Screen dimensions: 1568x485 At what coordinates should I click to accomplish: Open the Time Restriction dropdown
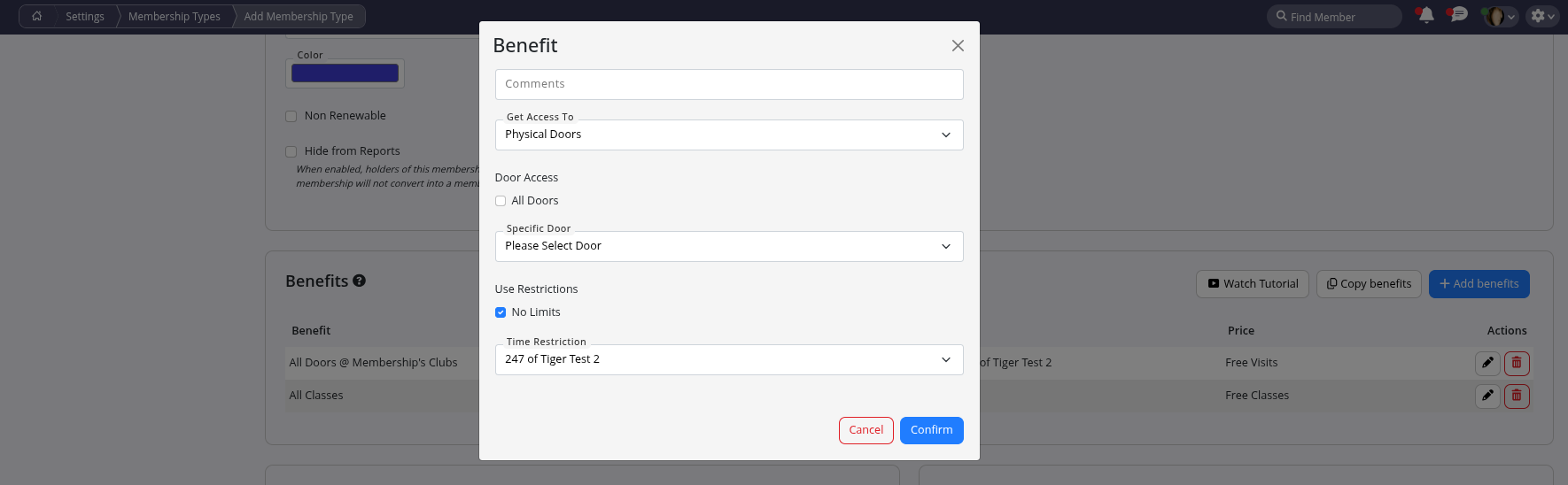(728, 359)
